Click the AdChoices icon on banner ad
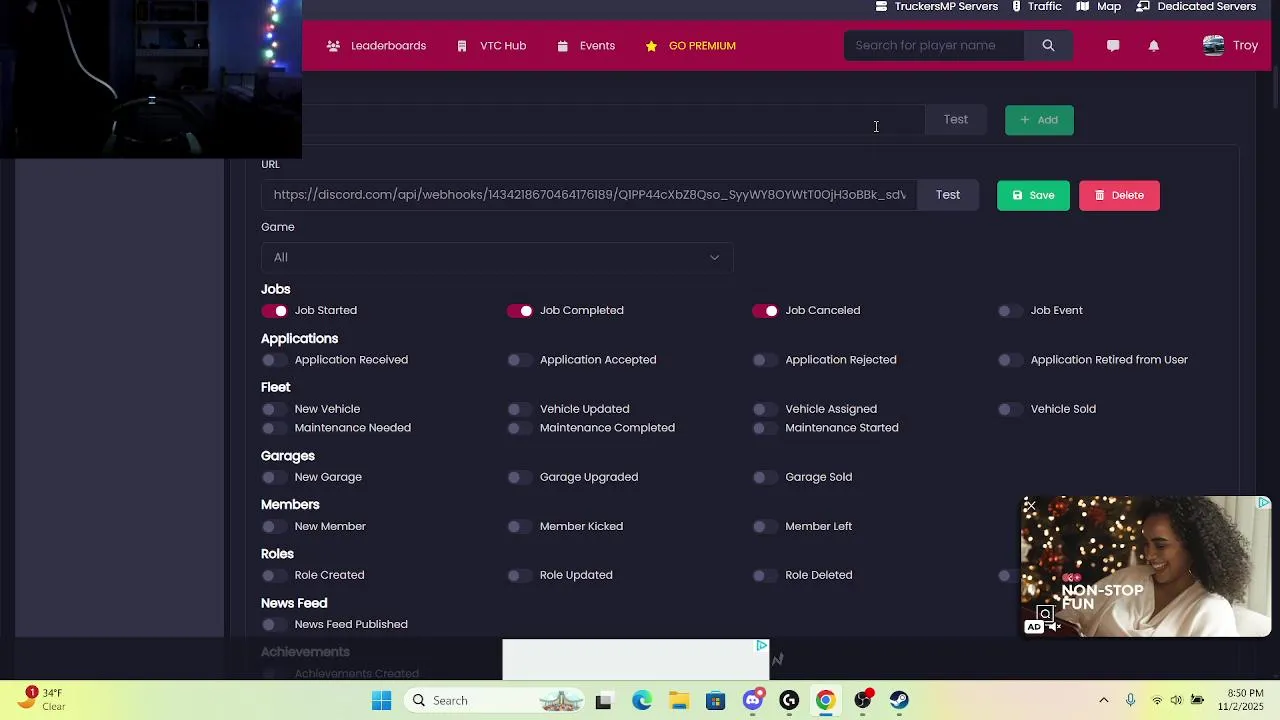This screenshot has width=1280, height=720. [762, 646]
